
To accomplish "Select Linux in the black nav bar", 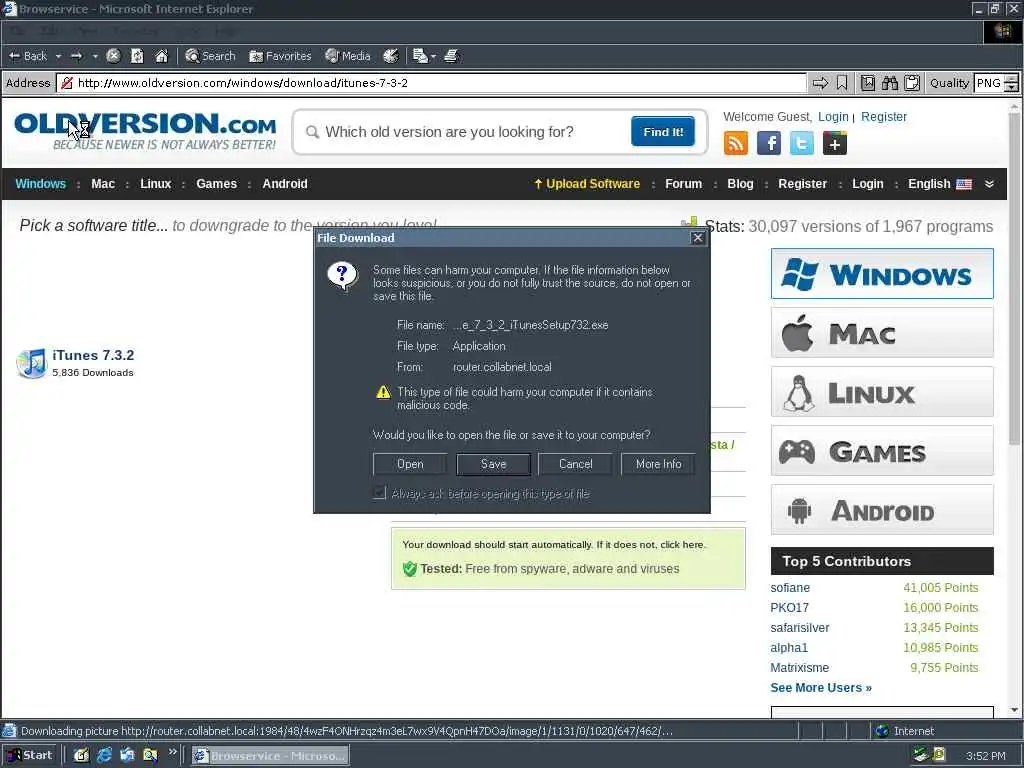I will click(x=155, y=184).
